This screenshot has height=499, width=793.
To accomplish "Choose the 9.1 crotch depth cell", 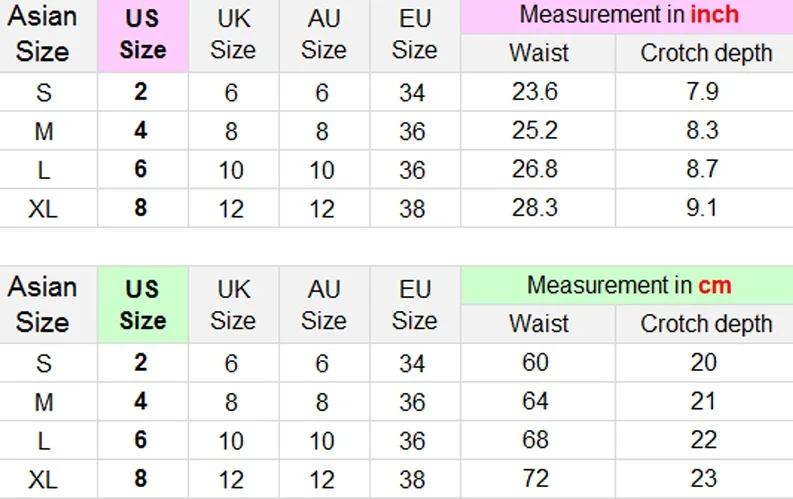I will click(x=703, y=208).
